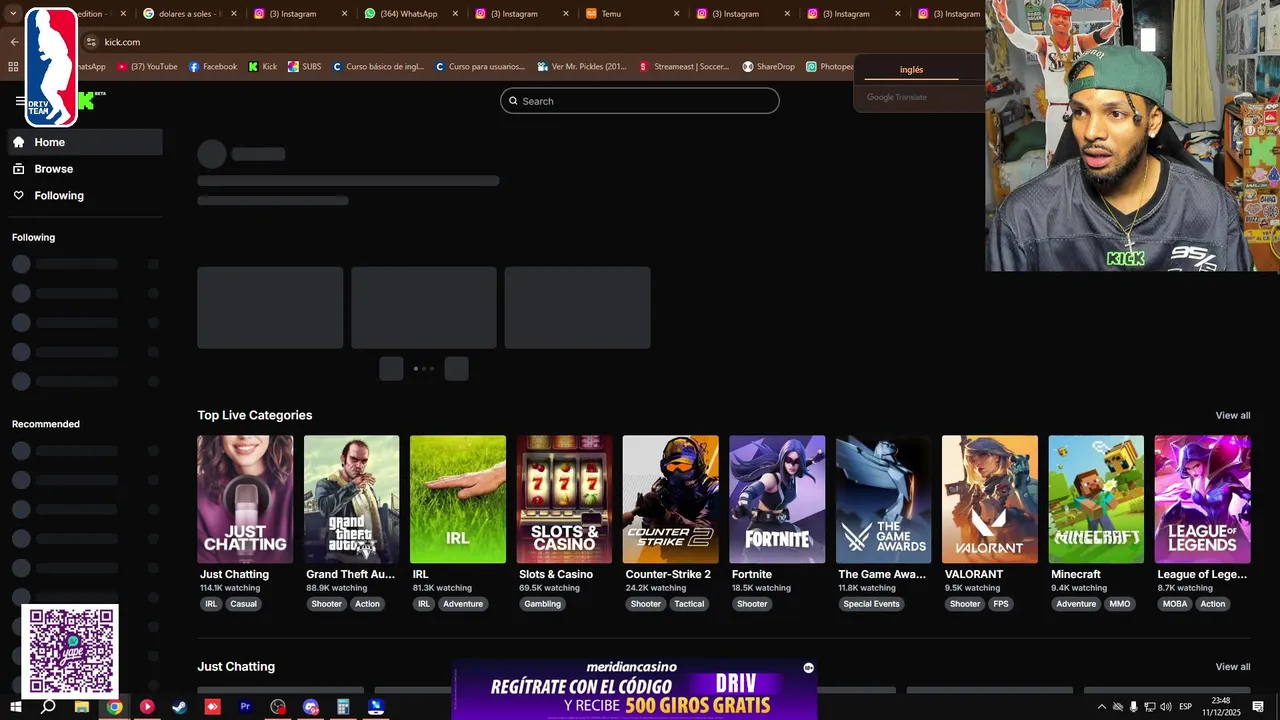Open the SUBS bookmark

305,67
